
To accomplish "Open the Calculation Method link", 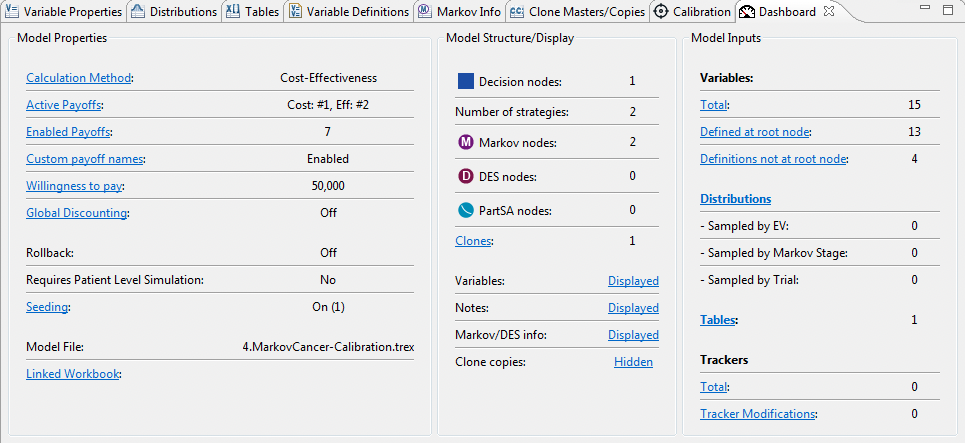I will click(79, 78).
